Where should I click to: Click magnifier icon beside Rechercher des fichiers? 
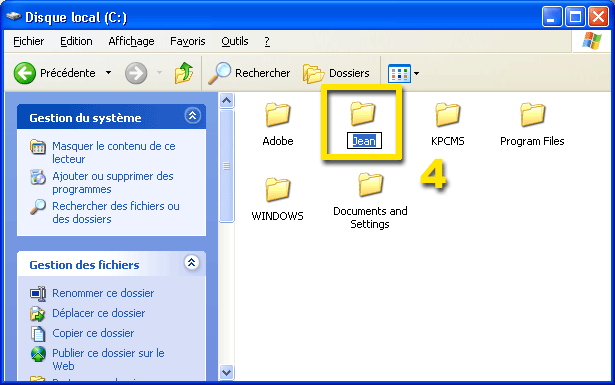[38, 207]
